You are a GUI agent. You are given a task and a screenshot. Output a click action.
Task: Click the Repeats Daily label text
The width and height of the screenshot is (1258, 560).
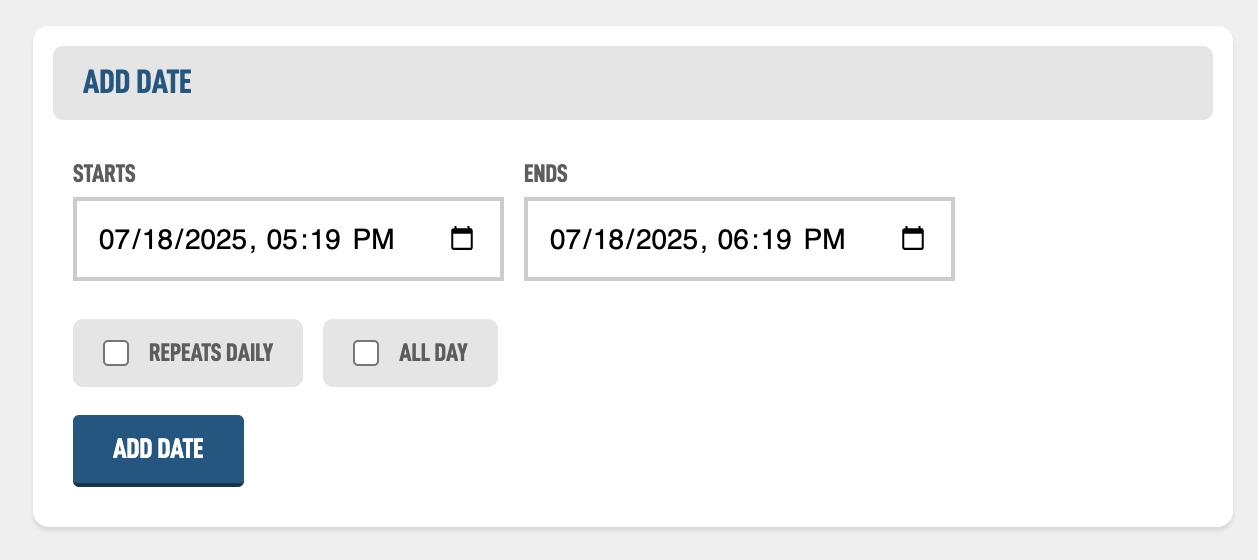pos(211,353)
